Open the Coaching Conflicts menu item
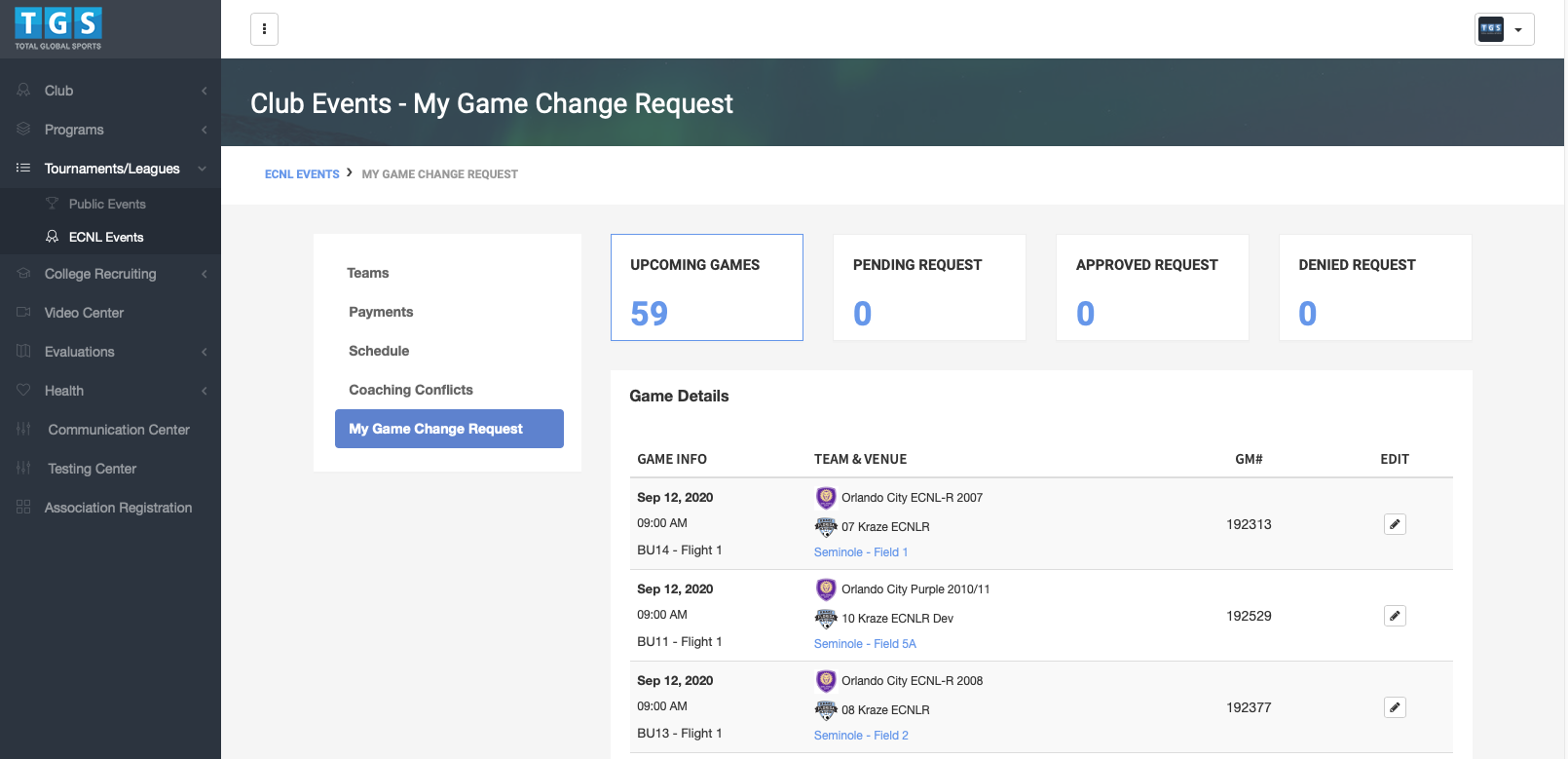 coord(410,390)
